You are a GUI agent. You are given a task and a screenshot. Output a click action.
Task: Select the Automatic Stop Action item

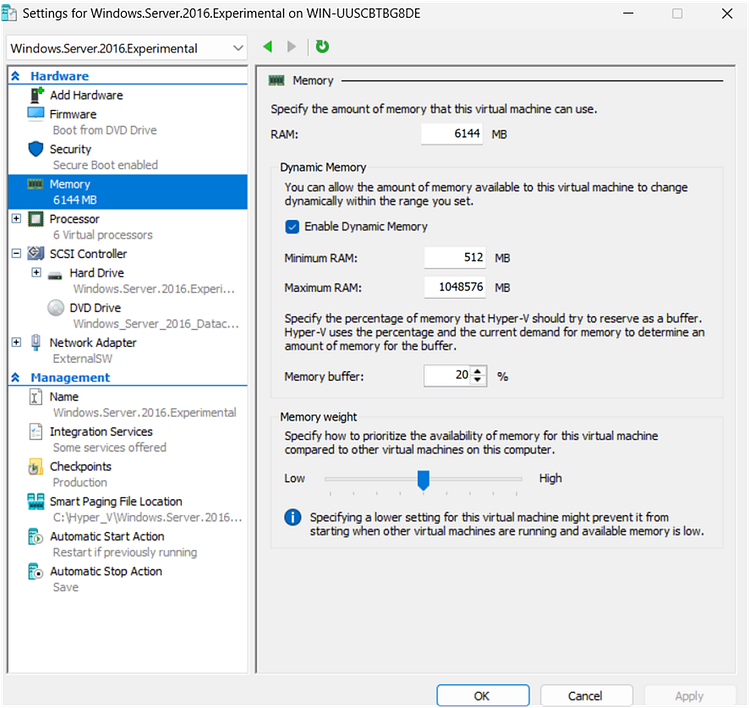click(x=106, y=571)
